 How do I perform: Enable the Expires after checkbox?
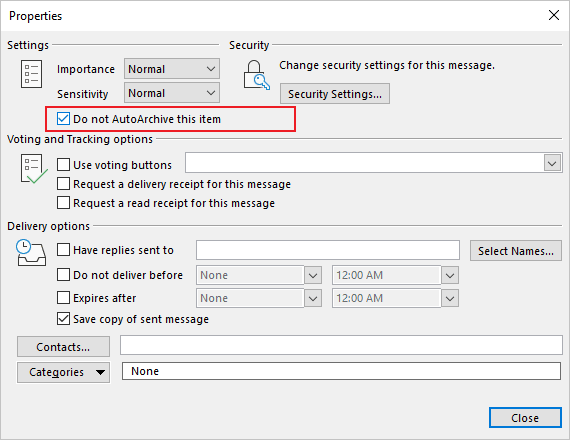tap(63, 297)
